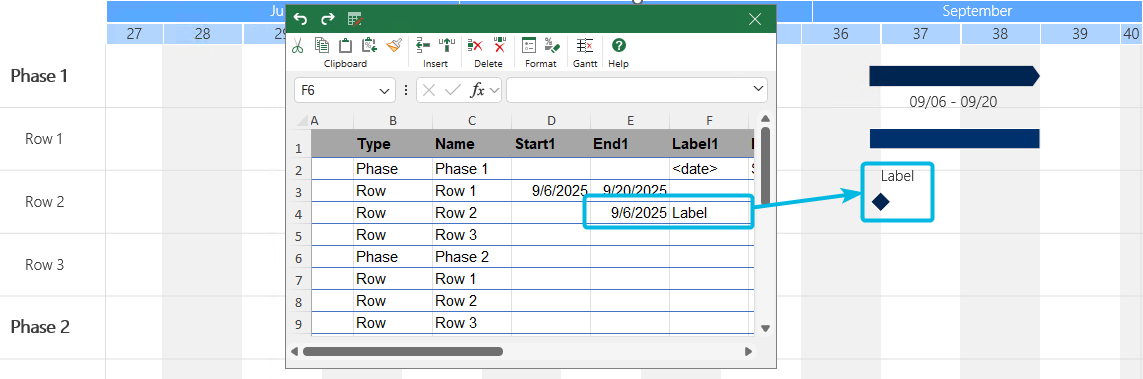Click the paste special icon
This screenshot has width=1143, height=379.
(370, 45)
